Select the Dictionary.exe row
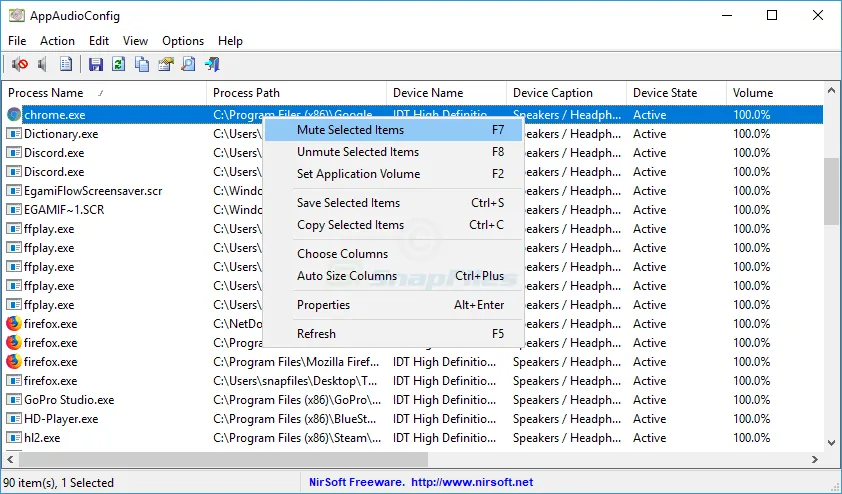 (412, 134)
